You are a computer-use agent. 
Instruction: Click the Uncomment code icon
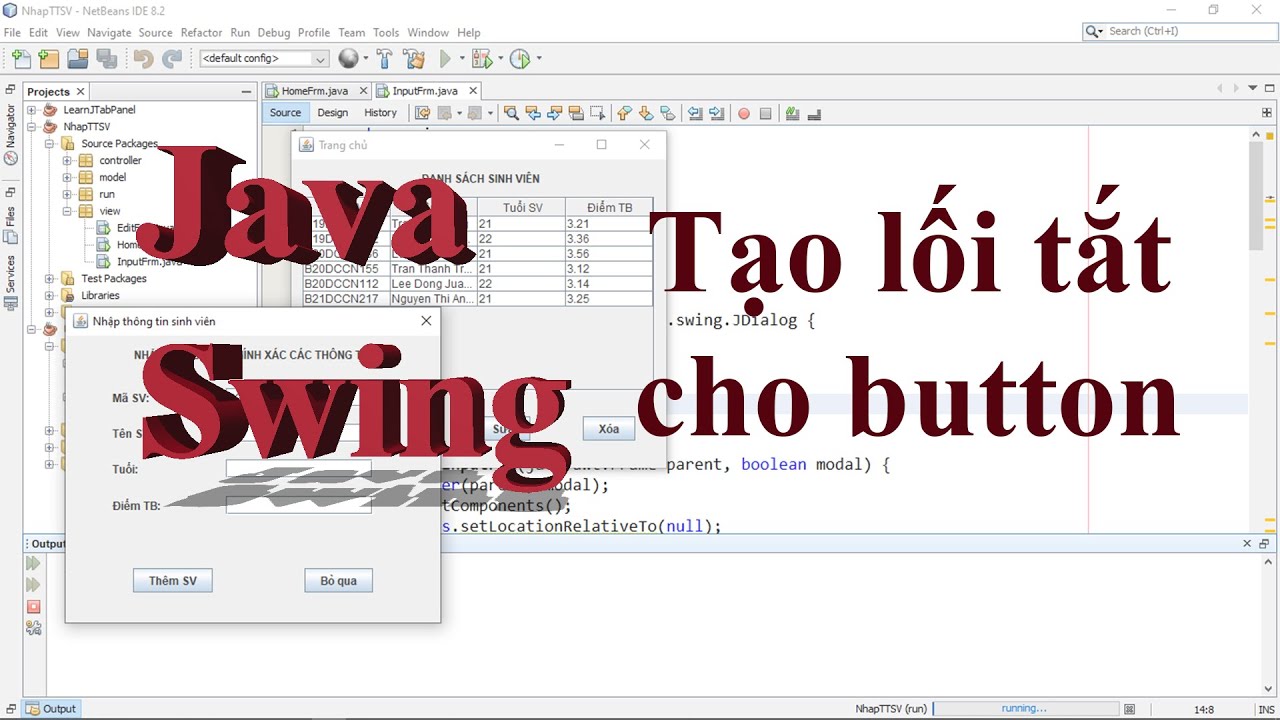click(x=813, y=113)
